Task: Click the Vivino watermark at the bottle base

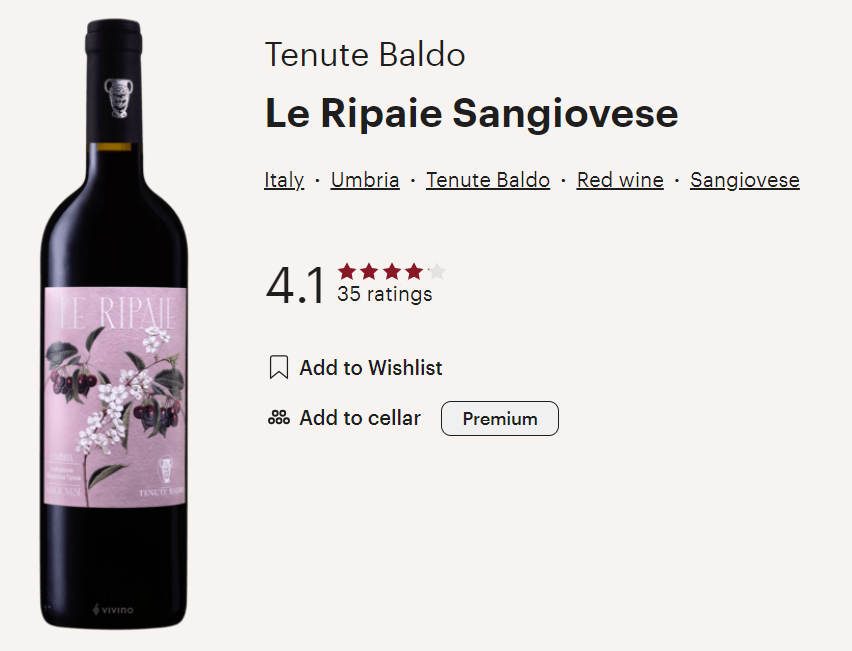Action: (113, 608)
